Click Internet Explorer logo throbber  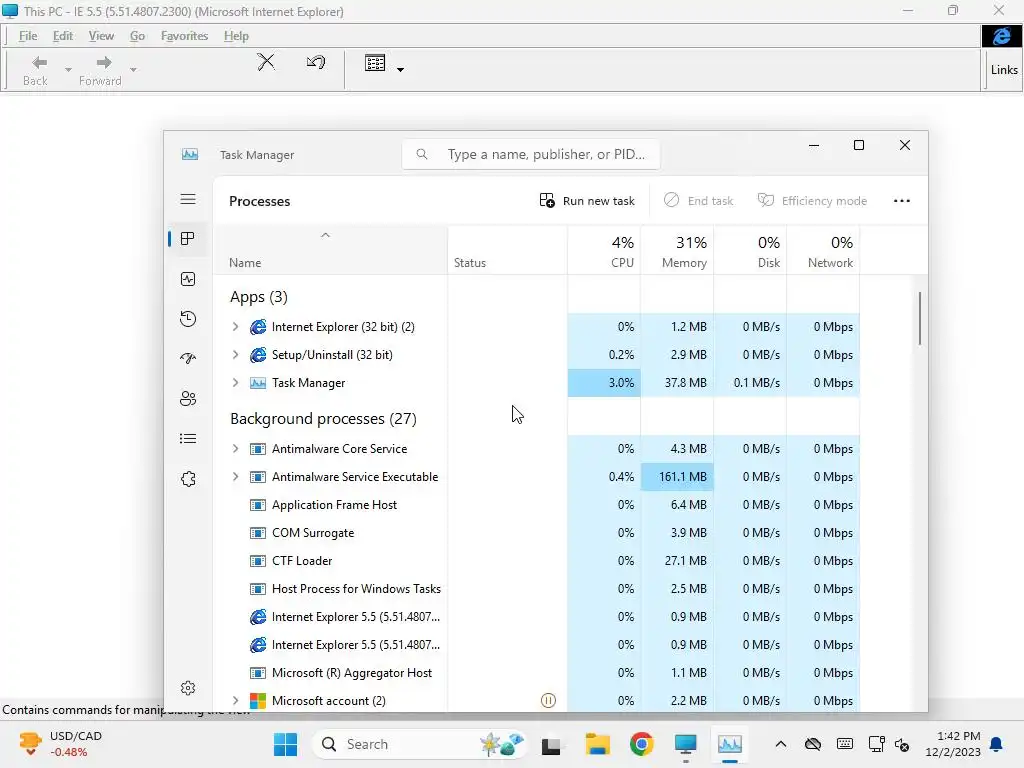[1002, 36]
